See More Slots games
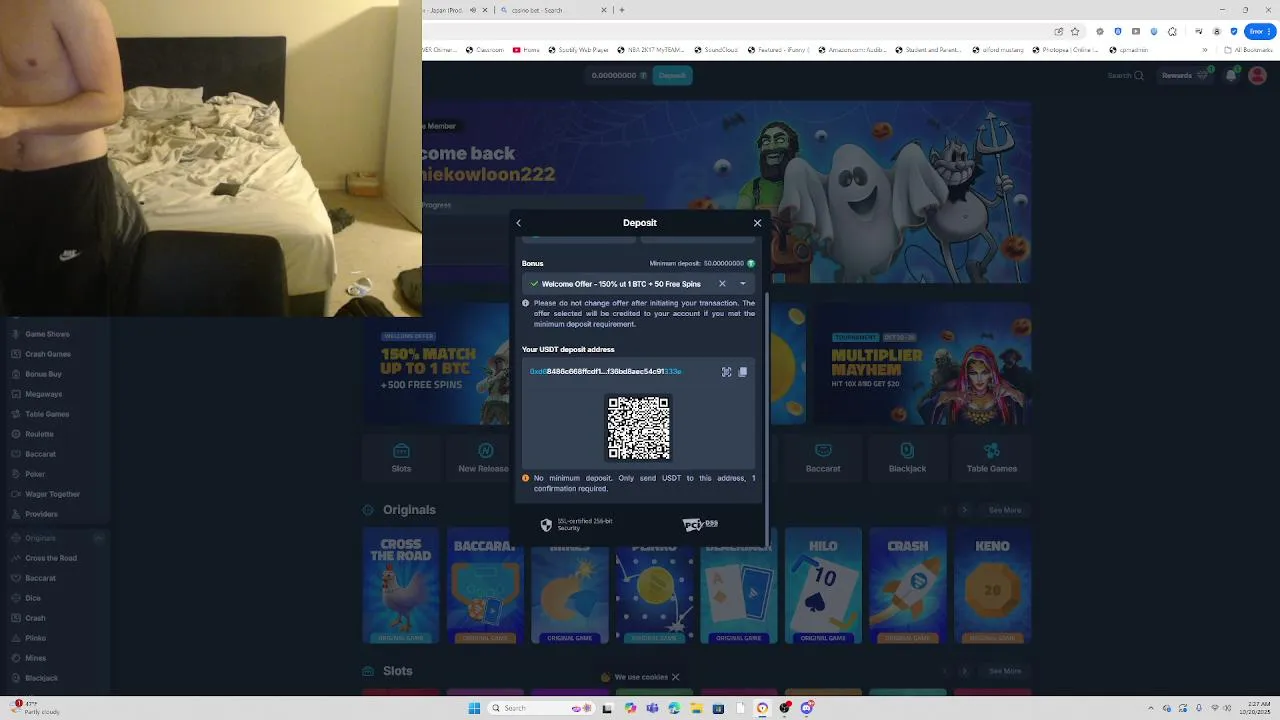This screenshot has width=1280, height=720. tap(1005, 671)
